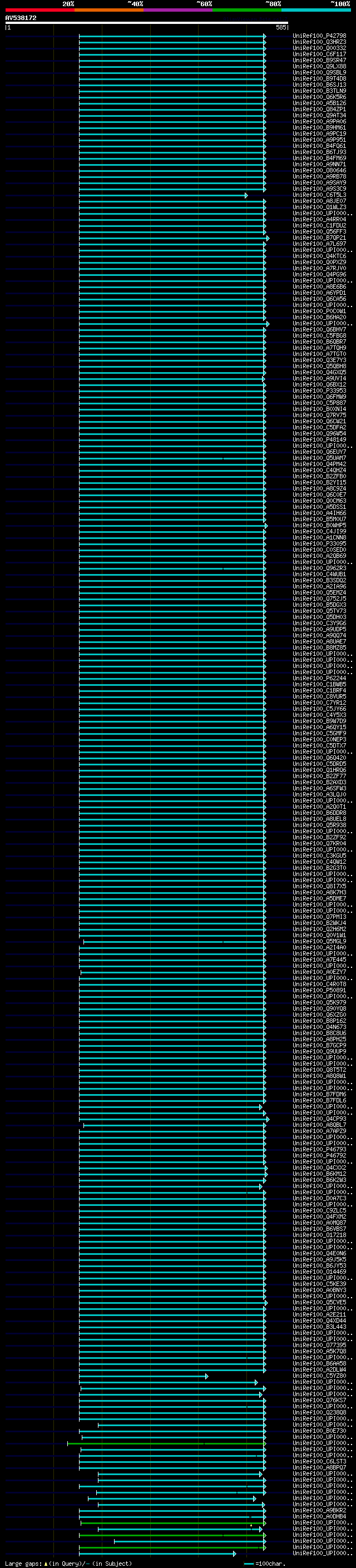Open the UniRef100_Q238Q8 hit
Image resolution: width=356 pixels, height=1568 pixels.
tap(319, 1413)
